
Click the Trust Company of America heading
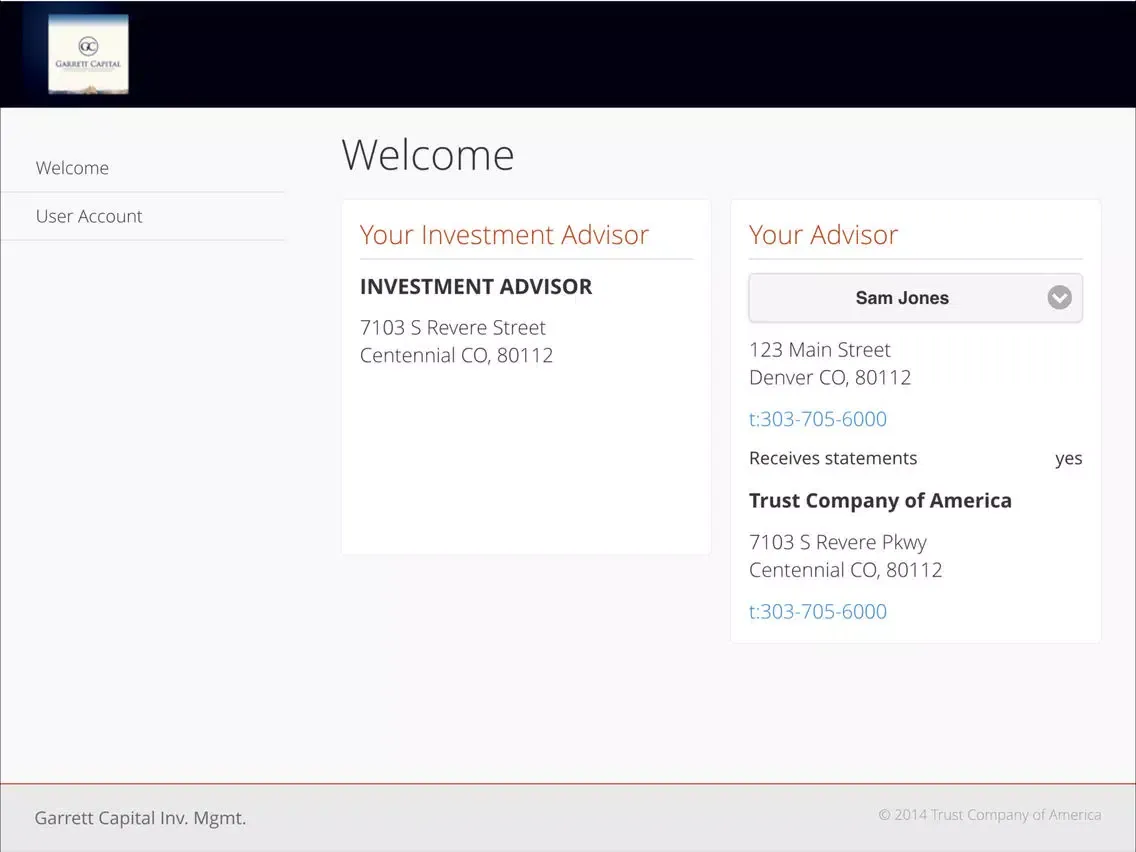[x=880, y=501]
